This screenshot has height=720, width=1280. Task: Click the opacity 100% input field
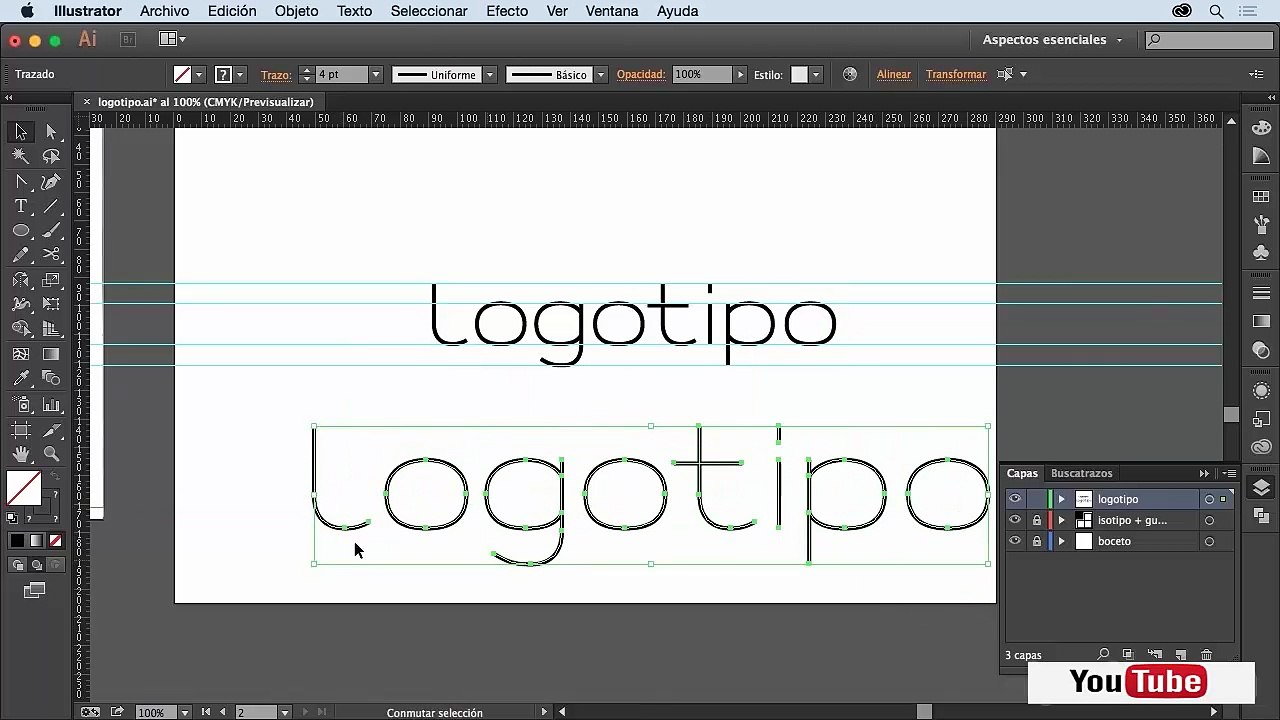point(701,74)
